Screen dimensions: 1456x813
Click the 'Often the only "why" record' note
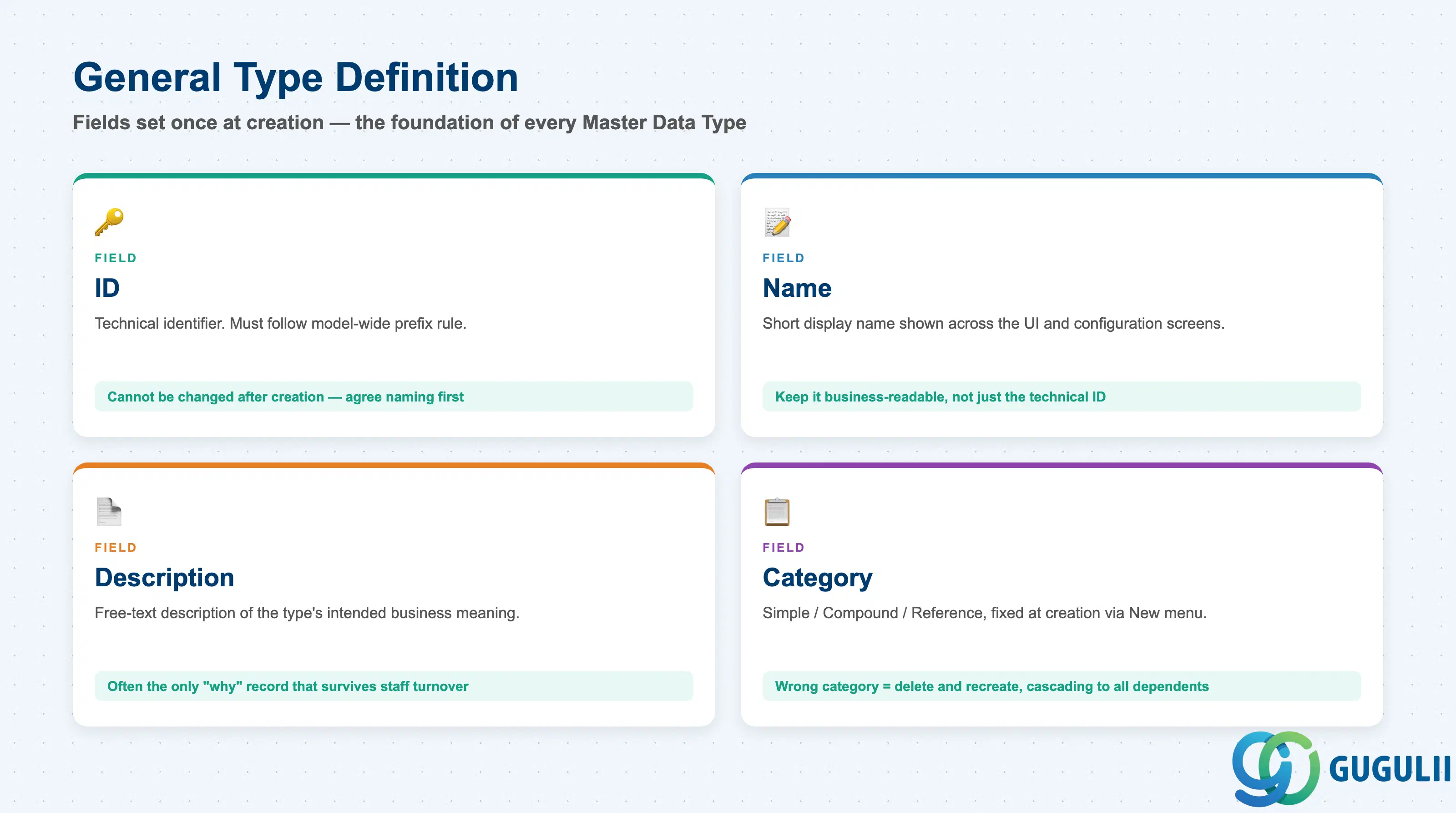click(394, 686)
